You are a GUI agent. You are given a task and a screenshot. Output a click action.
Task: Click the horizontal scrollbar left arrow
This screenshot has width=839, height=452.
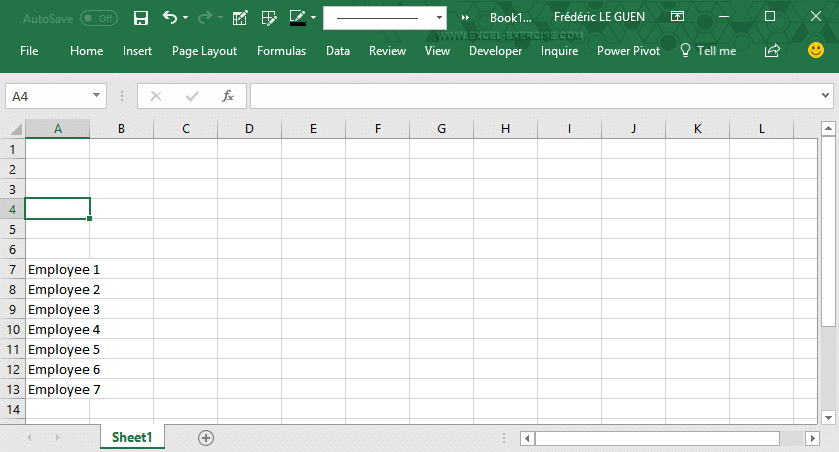coord(527,439)
